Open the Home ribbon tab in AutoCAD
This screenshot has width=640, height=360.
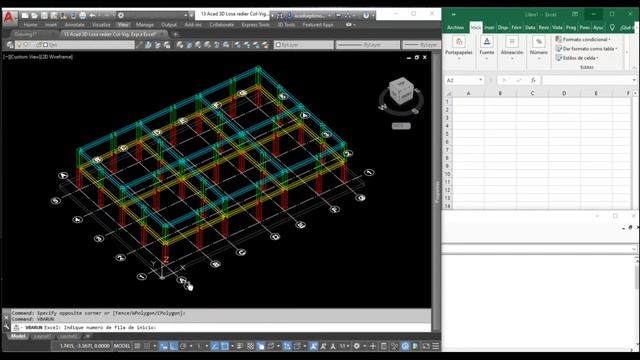[x=30, y=25]
